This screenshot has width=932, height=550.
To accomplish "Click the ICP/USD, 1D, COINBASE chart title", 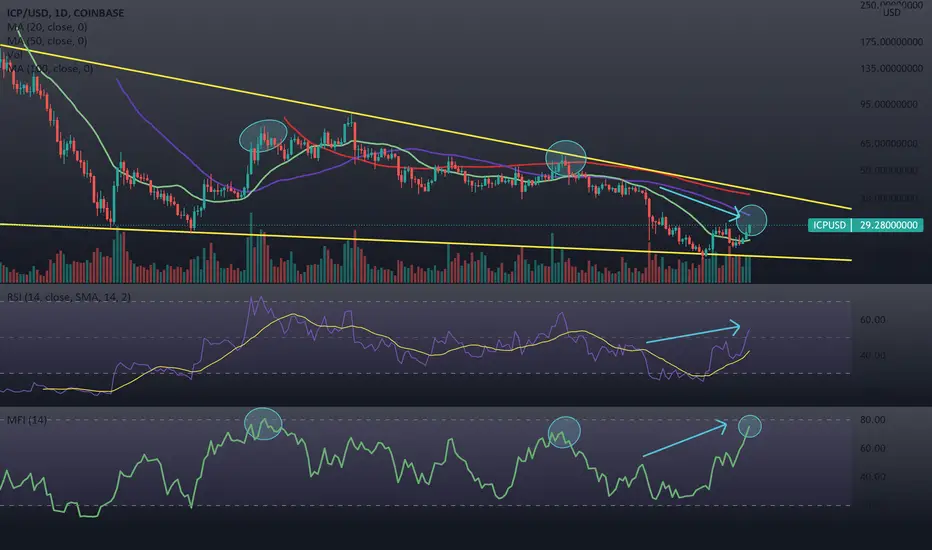I will click(x=65, y=12).
